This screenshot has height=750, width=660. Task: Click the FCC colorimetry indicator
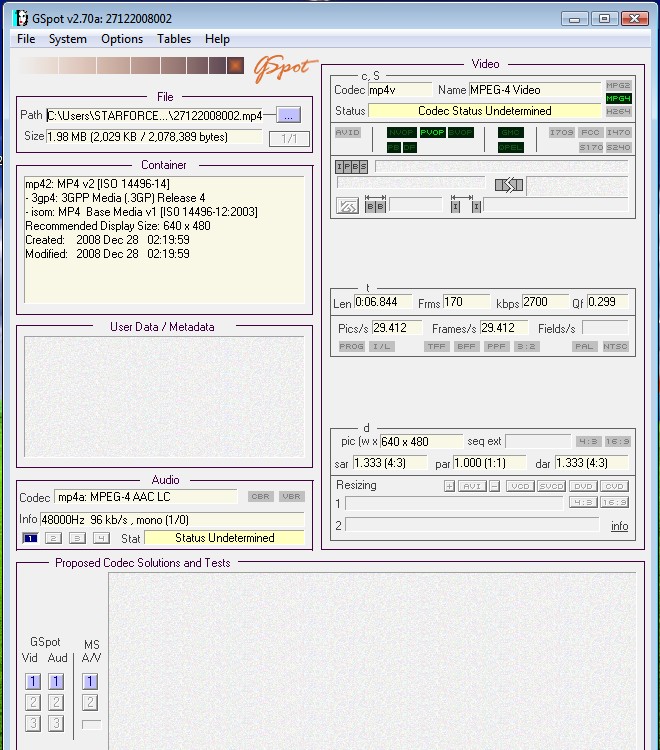pyautogui.click(x=590, y=132)
